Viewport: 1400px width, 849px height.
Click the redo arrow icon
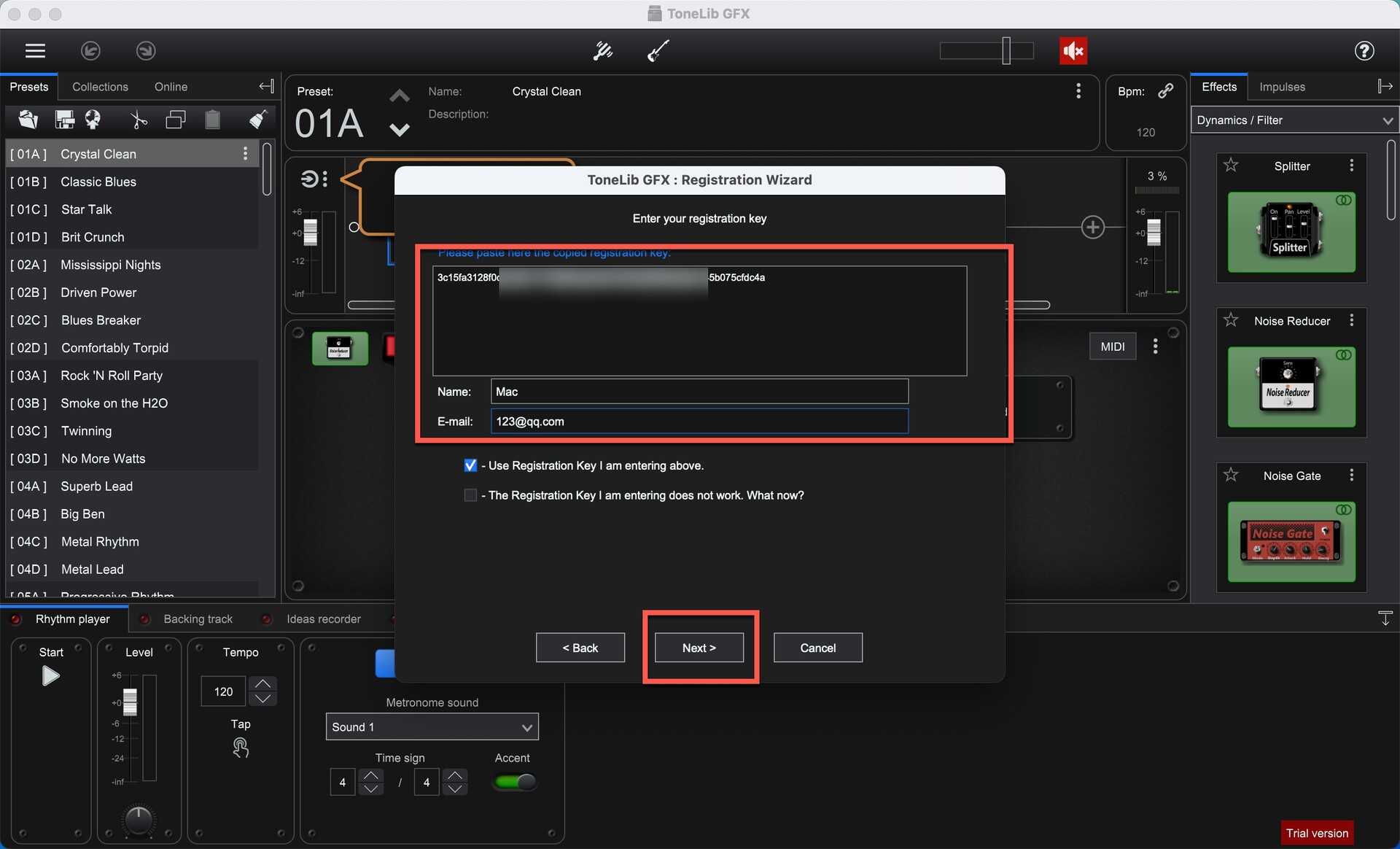coord(146,50)
